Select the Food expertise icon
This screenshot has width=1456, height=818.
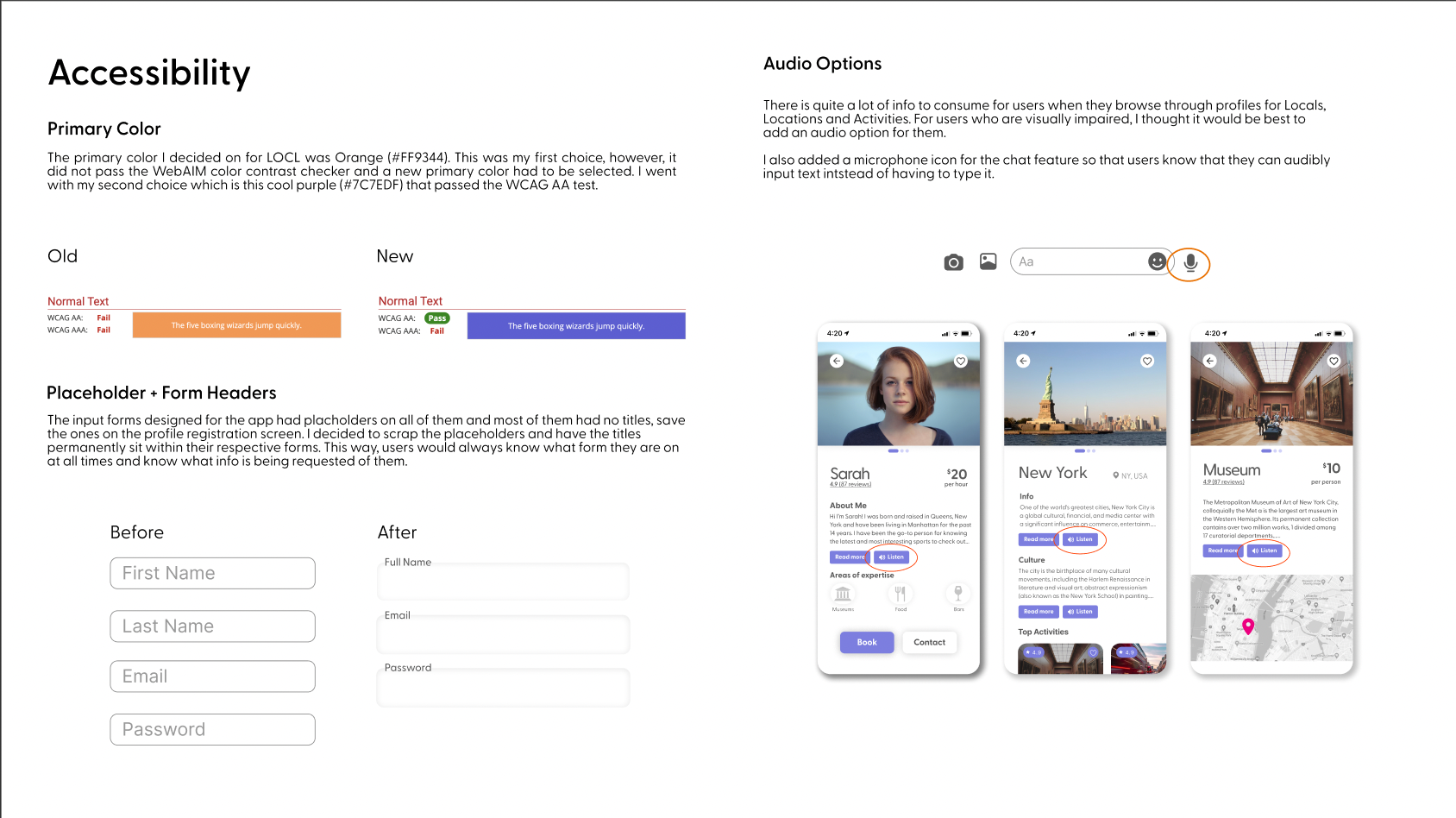click(901, 594)
